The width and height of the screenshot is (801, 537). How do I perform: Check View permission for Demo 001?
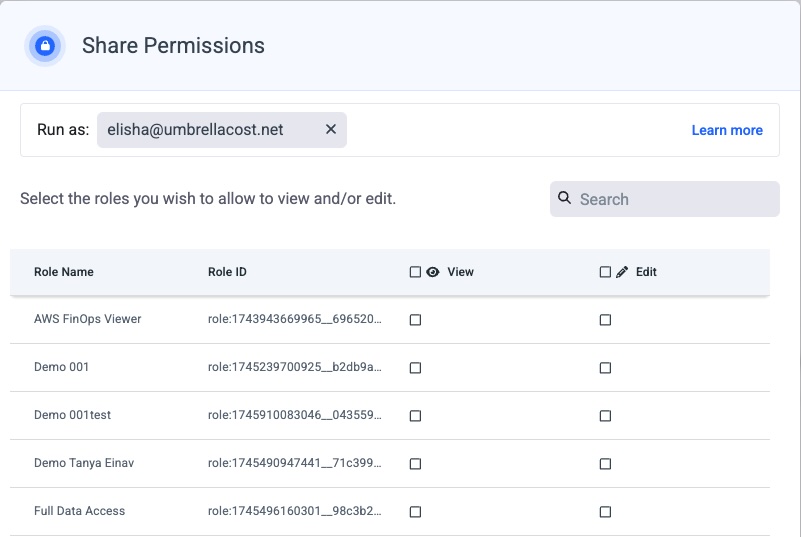pyautogui.click(x=415, y=368)
